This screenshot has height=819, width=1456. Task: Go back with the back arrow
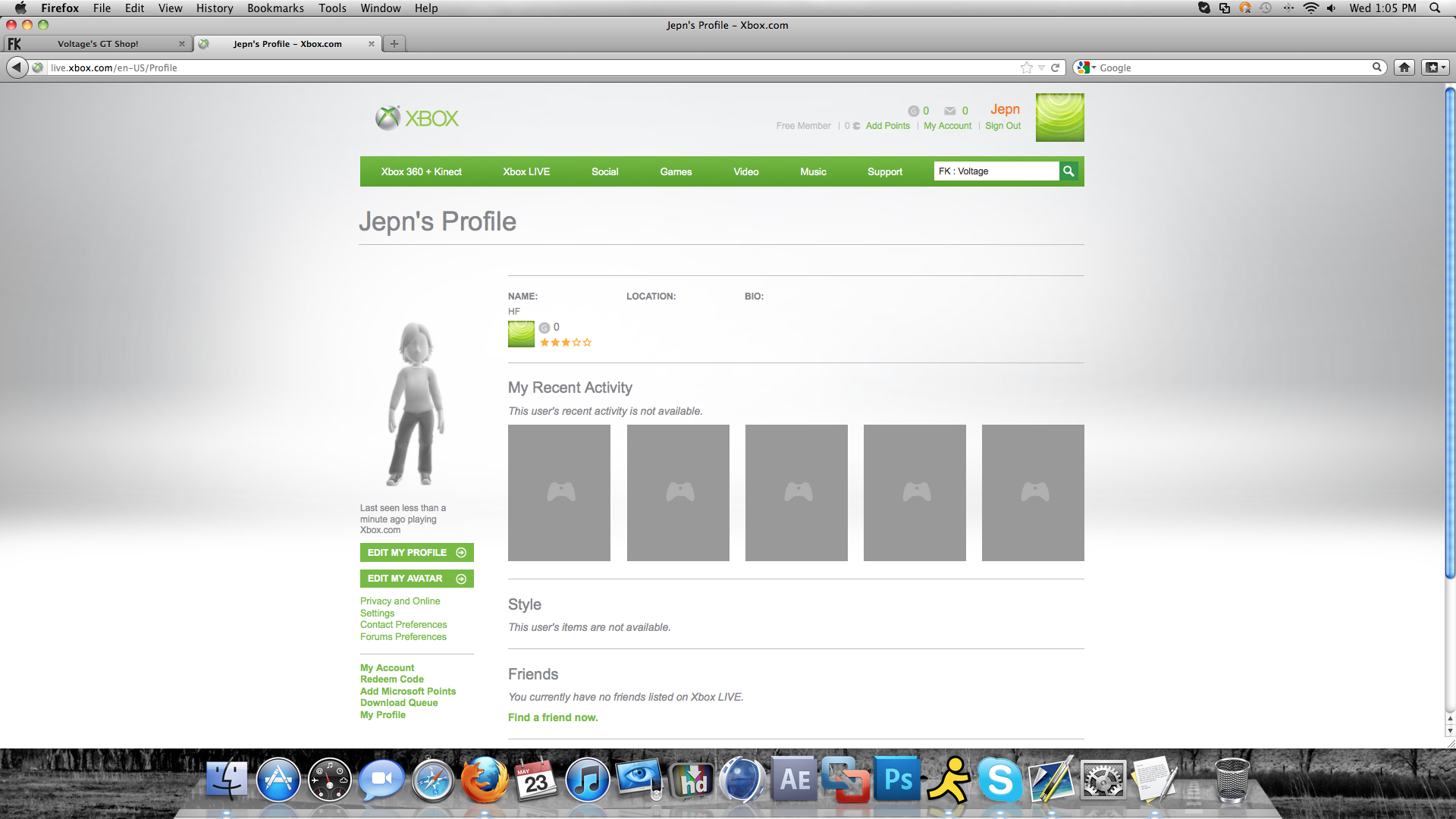(x=17, y=67)
